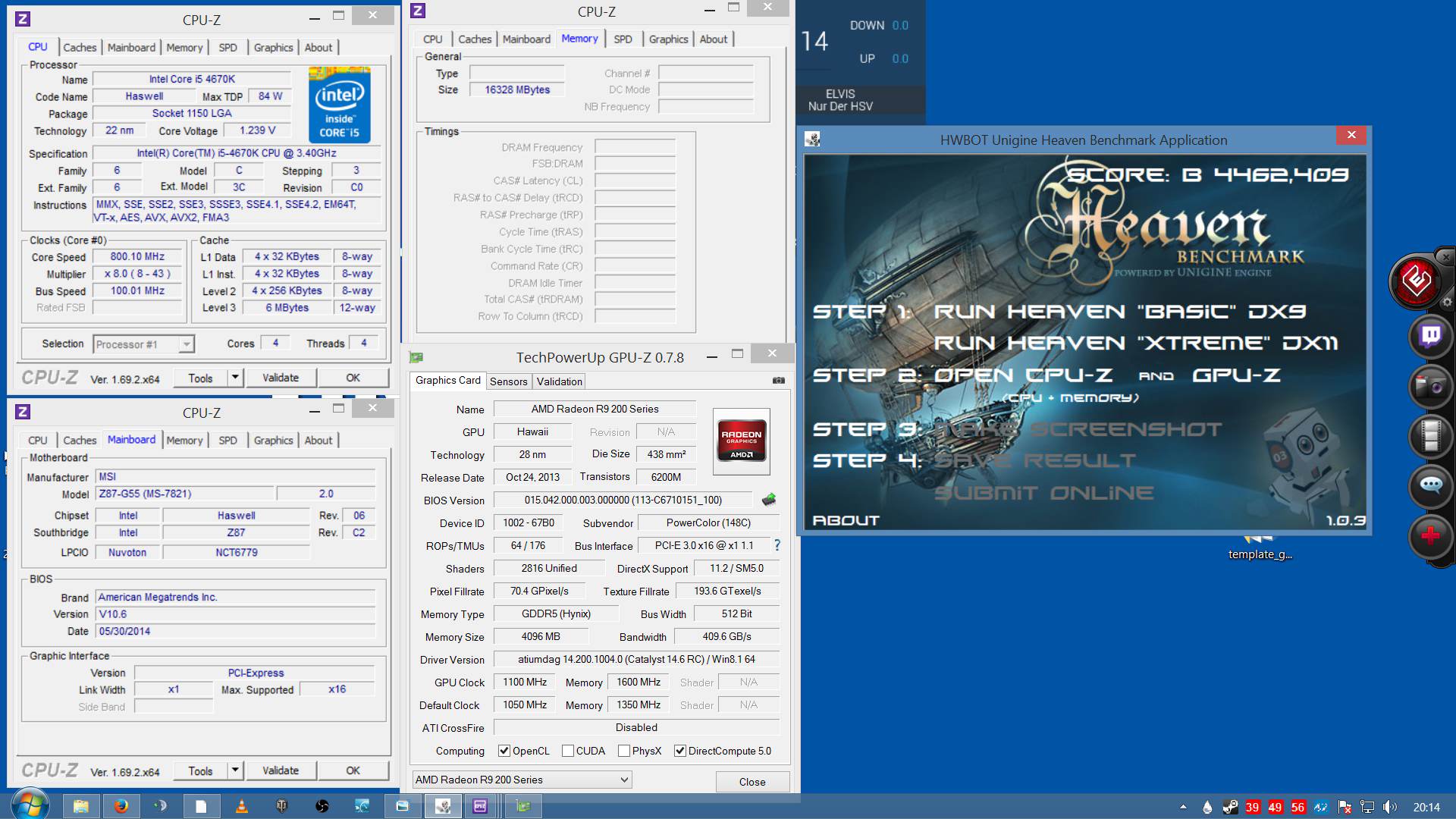
Task: Open the Processor #1 selection dropdown
Action: click(144, 344)
